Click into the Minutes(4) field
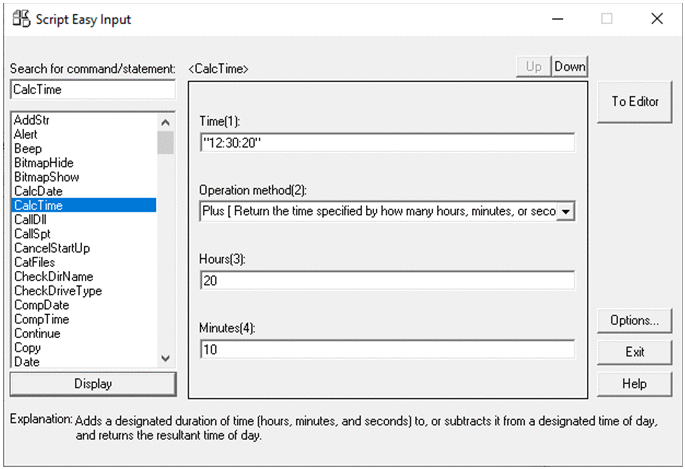 pyautogui.click(x=387, y=350)
